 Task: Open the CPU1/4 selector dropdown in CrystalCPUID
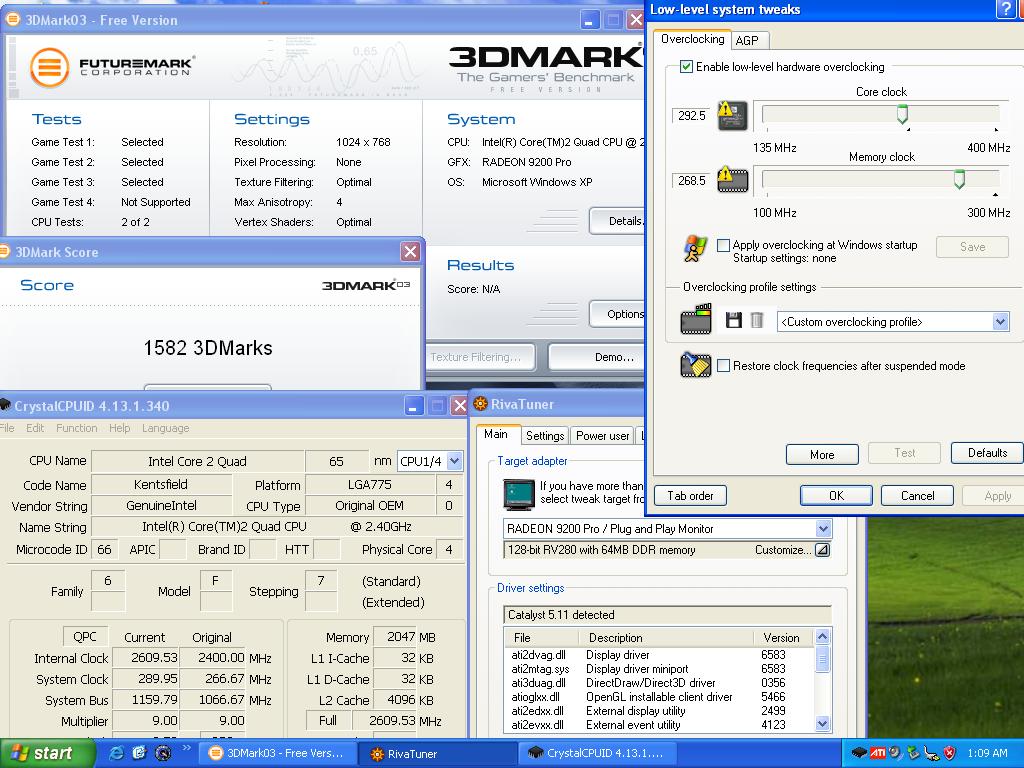tap(455, 461)
